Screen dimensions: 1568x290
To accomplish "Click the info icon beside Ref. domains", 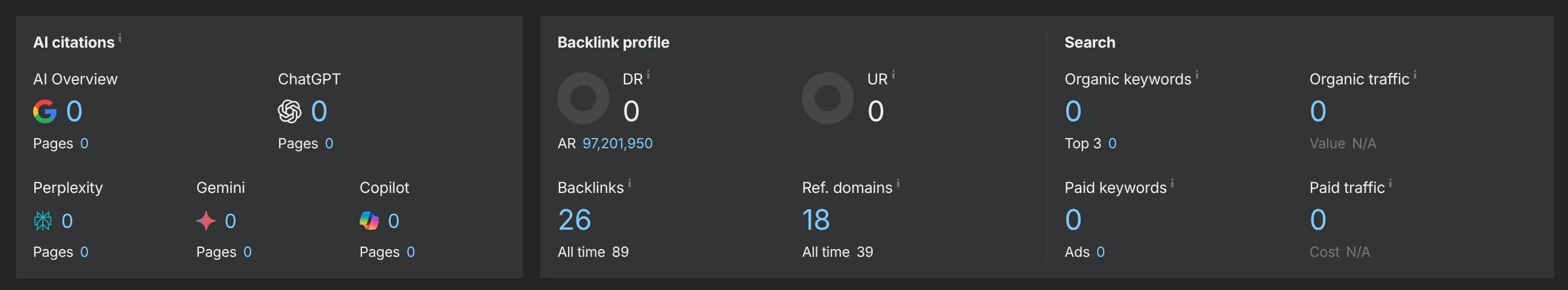I will coord(898,183).
